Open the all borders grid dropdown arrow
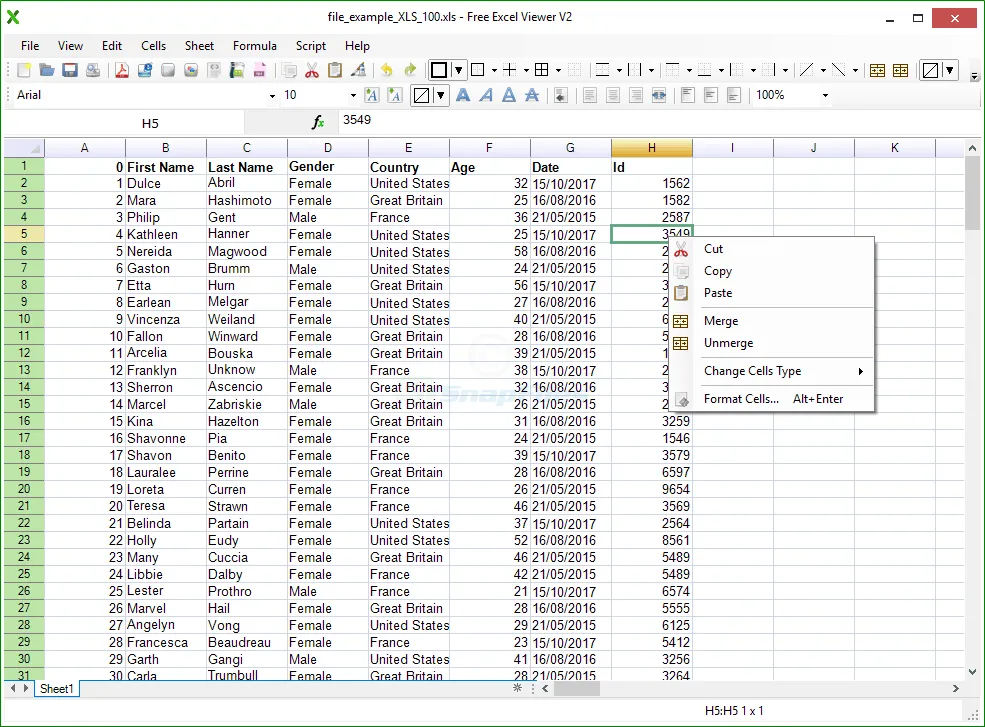 pyautogui.click(x=558, y=70)
